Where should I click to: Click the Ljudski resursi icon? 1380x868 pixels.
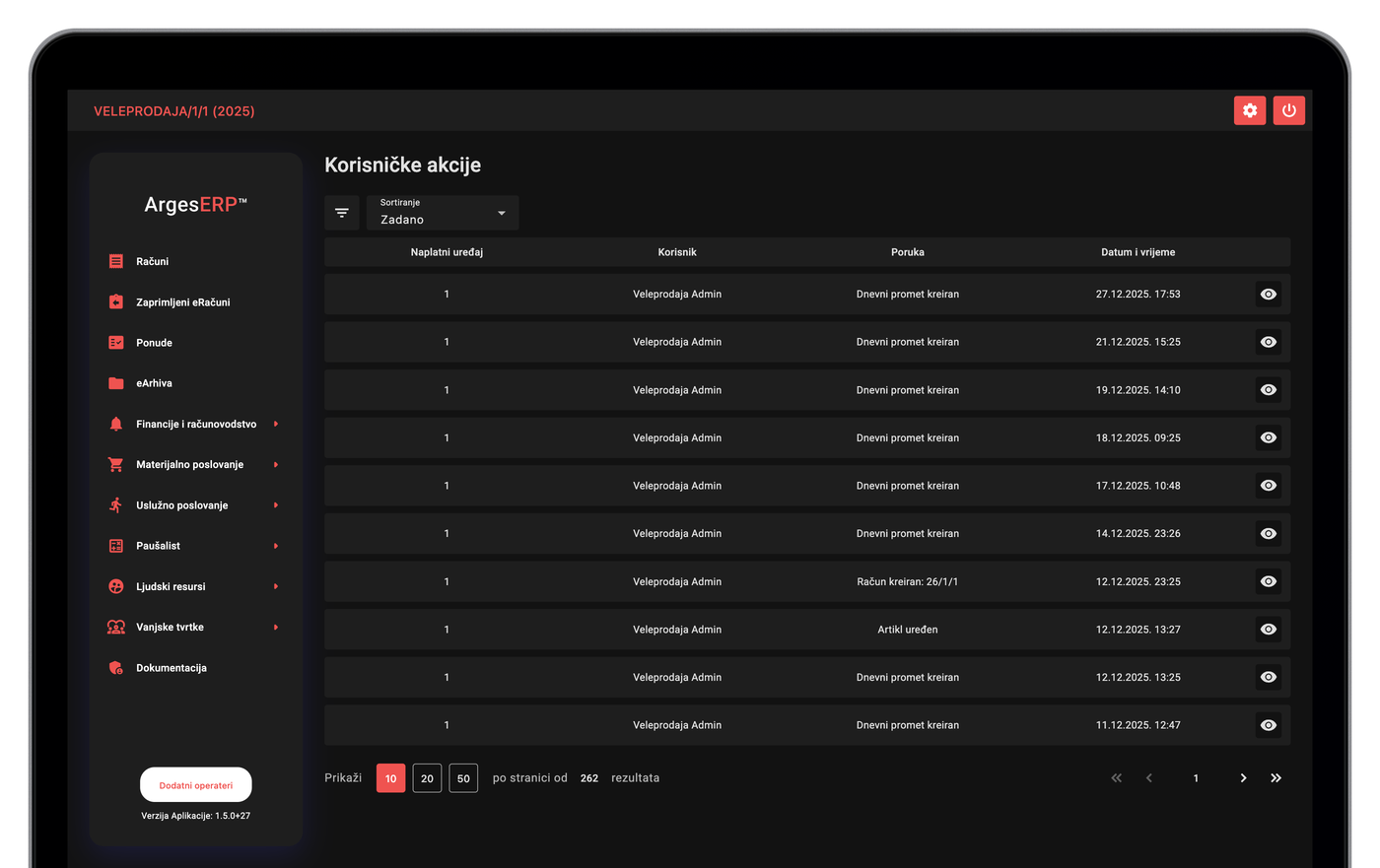click(116, 586)
